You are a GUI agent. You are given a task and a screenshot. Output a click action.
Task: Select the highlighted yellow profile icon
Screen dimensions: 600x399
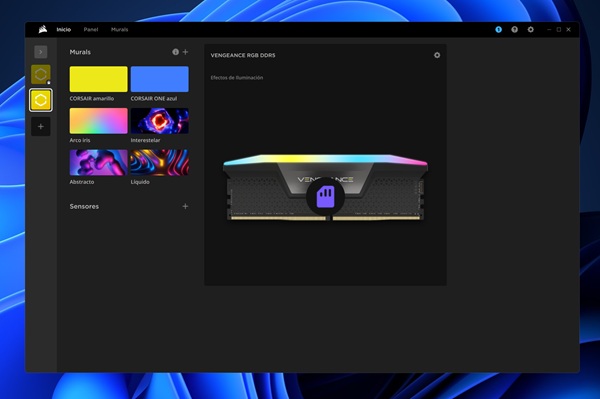(x=41, y=100)
